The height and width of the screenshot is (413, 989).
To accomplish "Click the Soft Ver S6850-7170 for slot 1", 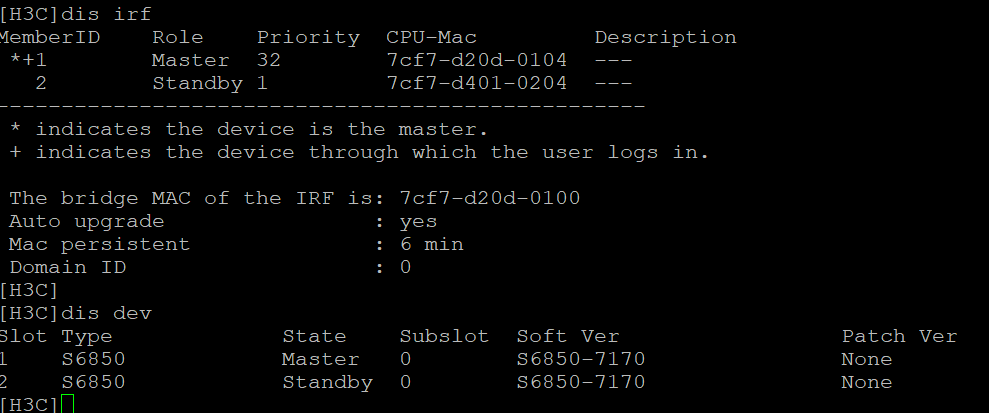I will (580, 359).
